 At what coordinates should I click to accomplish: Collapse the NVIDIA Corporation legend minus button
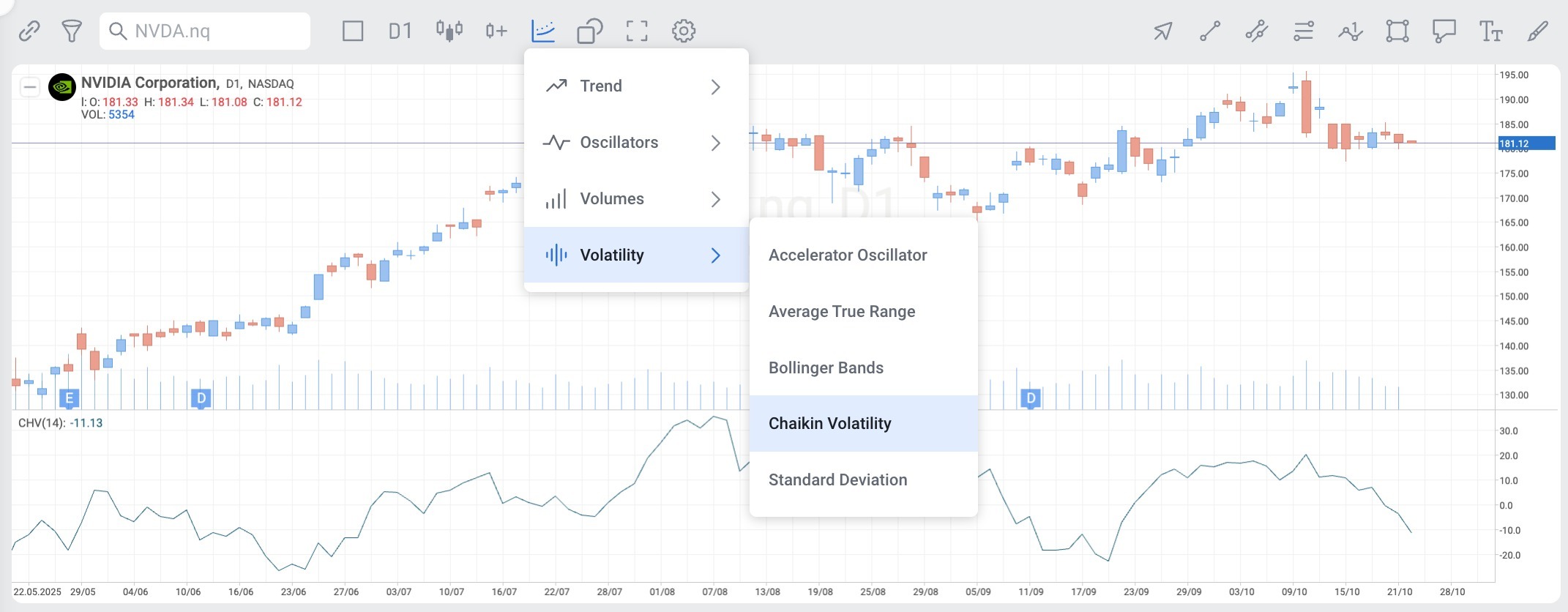(x=29, y=87)
